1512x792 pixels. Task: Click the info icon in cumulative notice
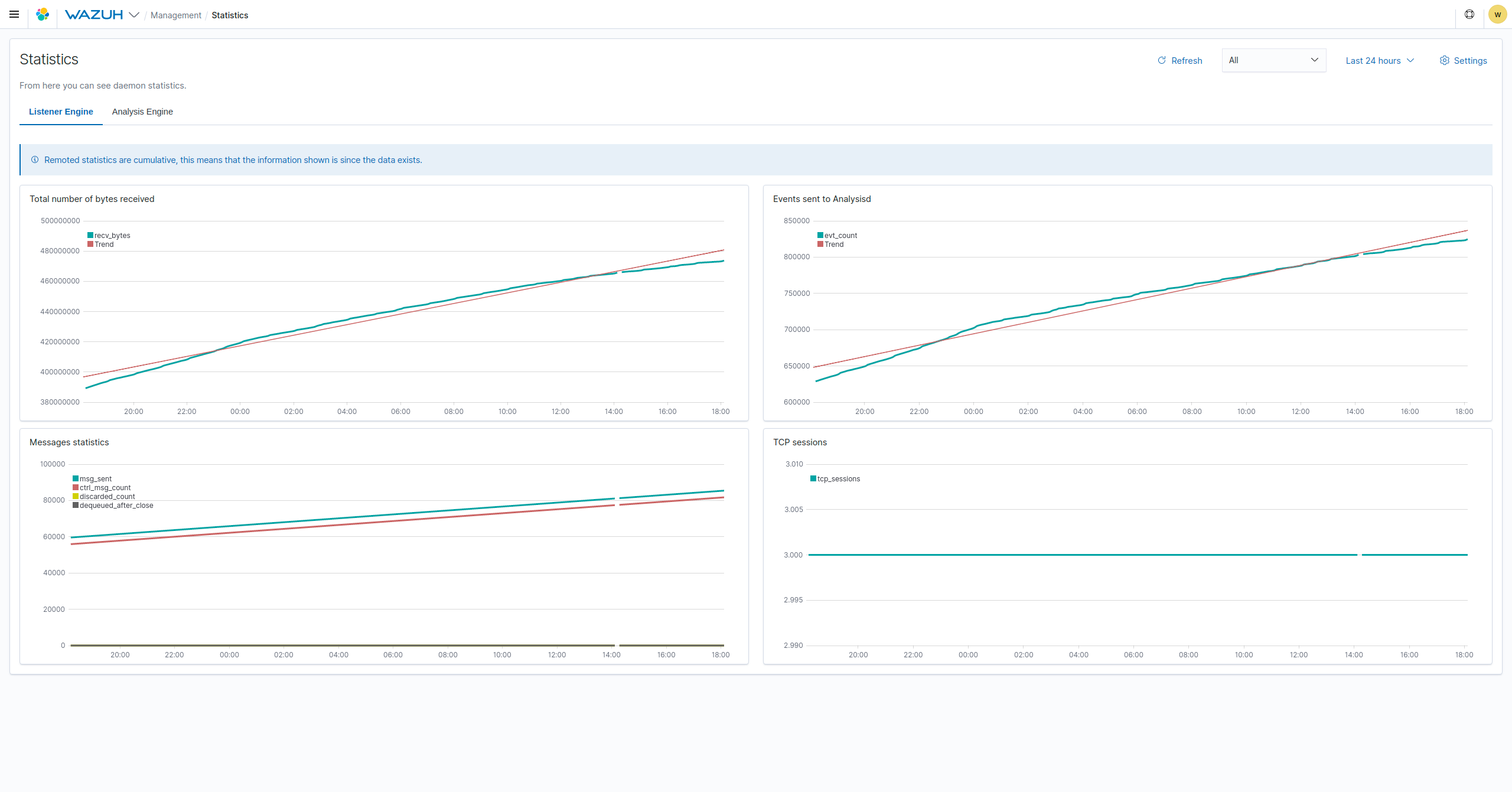tap(35, 159)
